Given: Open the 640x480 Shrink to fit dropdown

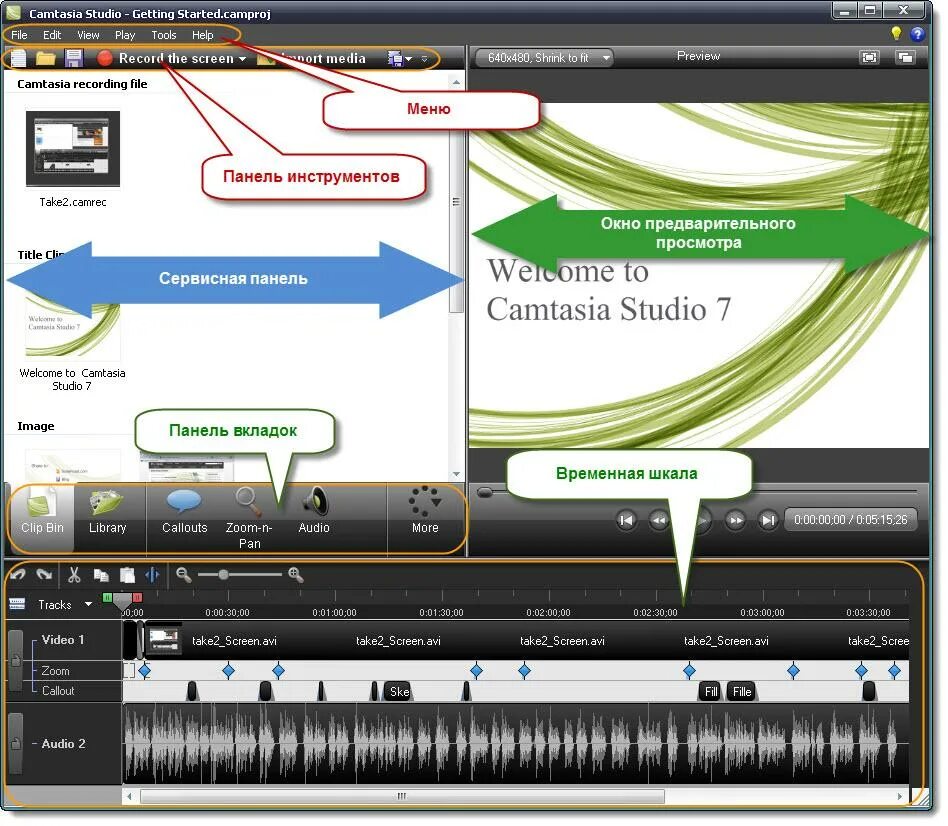Looking at the screenshot, I should tap(544, 58).
